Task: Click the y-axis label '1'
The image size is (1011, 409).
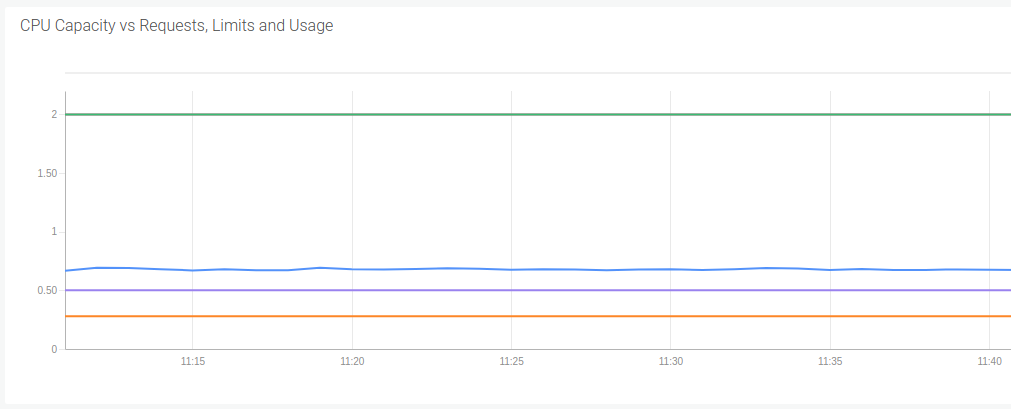Action: click(55, 232)
